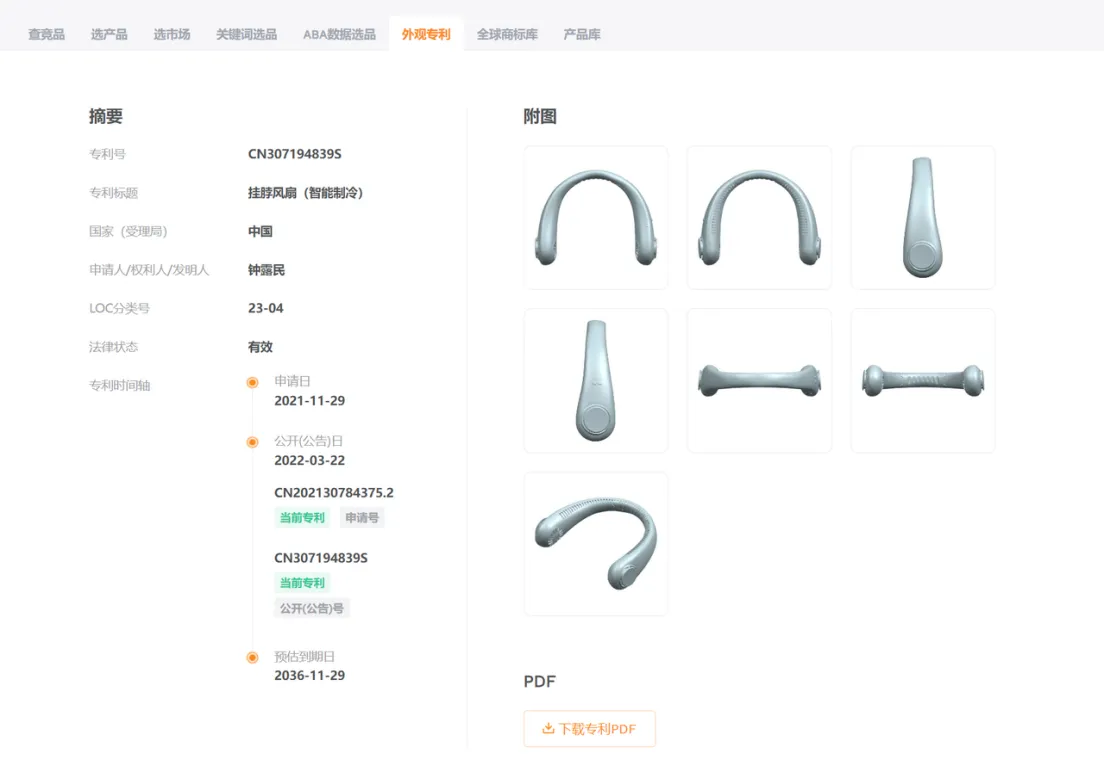This screenshot has width=1104, height=772.
Task: Open the last bottom-angle fan image thumbnail
Action: coord(595,543)
